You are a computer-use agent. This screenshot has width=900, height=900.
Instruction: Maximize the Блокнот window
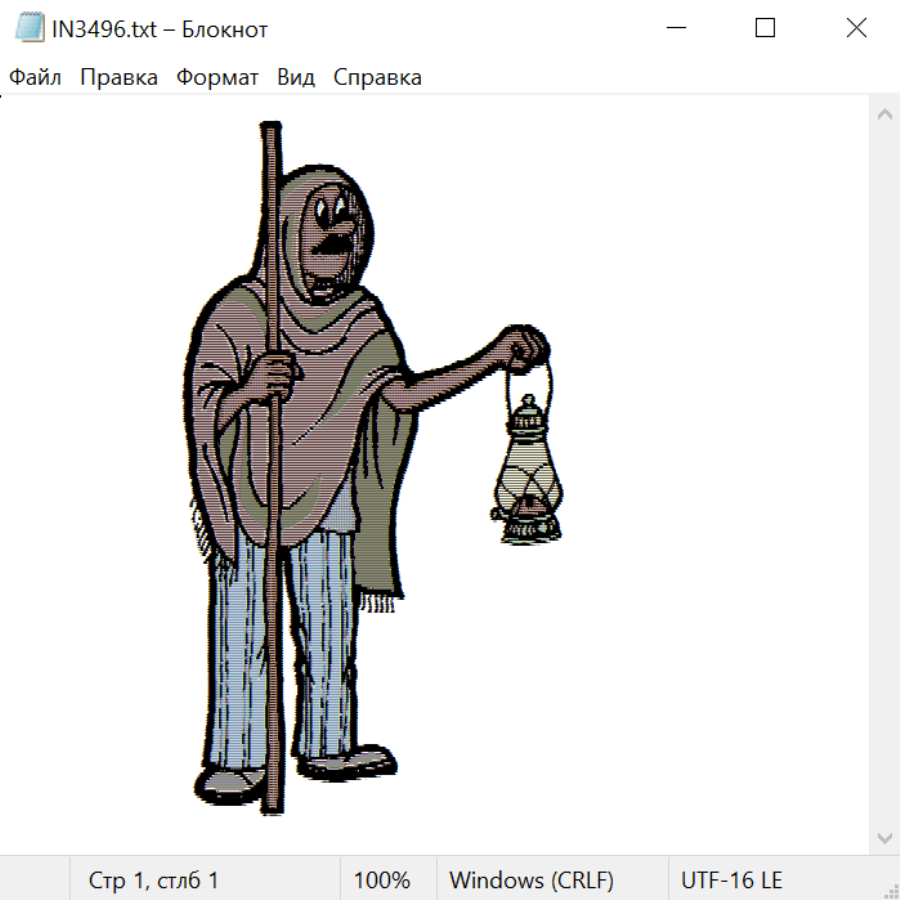(765, 29)
